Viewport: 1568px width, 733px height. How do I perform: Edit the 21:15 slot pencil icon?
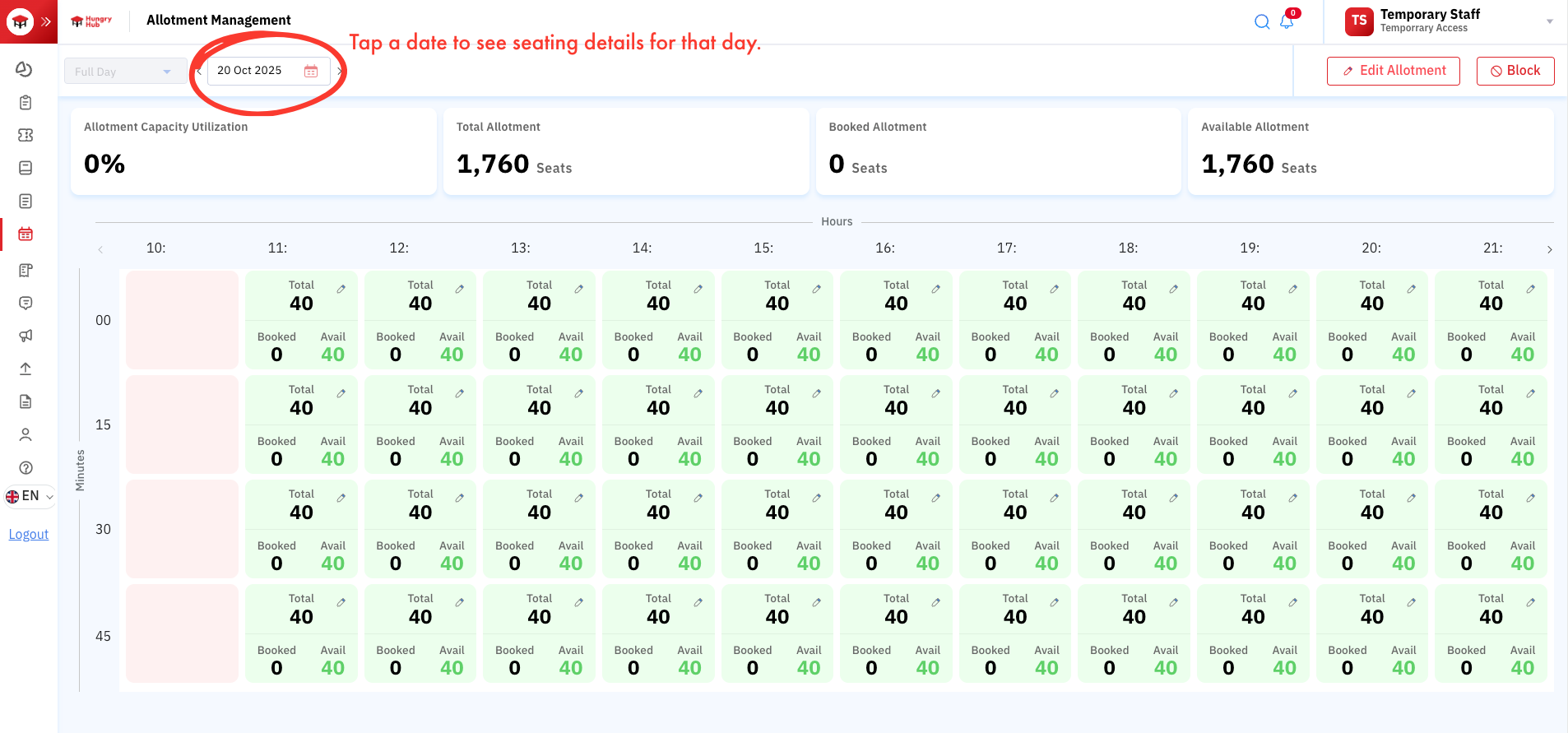1530,393
